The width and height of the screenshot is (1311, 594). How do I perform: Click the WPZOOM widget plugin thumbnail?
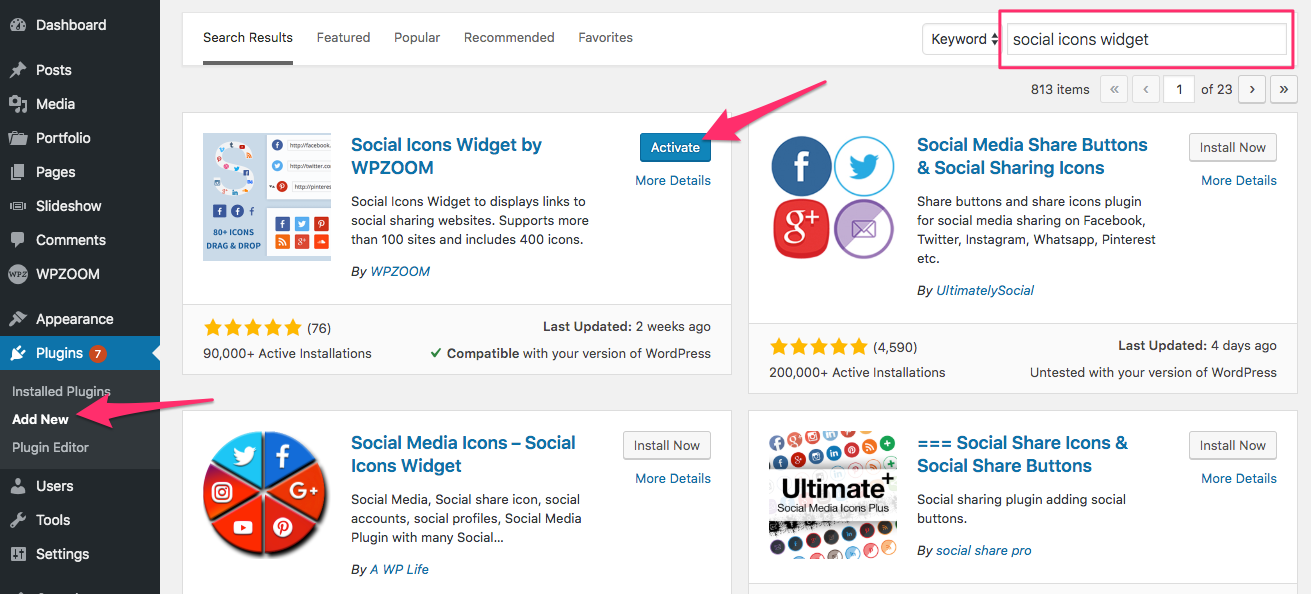tap(267, 197)
